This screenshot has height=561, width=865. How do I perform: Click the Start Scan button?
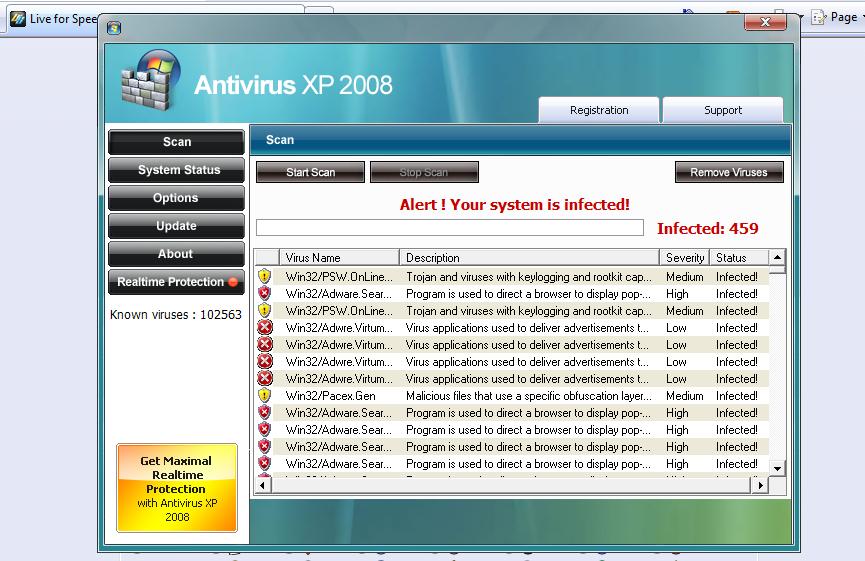(x=311, y=172)
